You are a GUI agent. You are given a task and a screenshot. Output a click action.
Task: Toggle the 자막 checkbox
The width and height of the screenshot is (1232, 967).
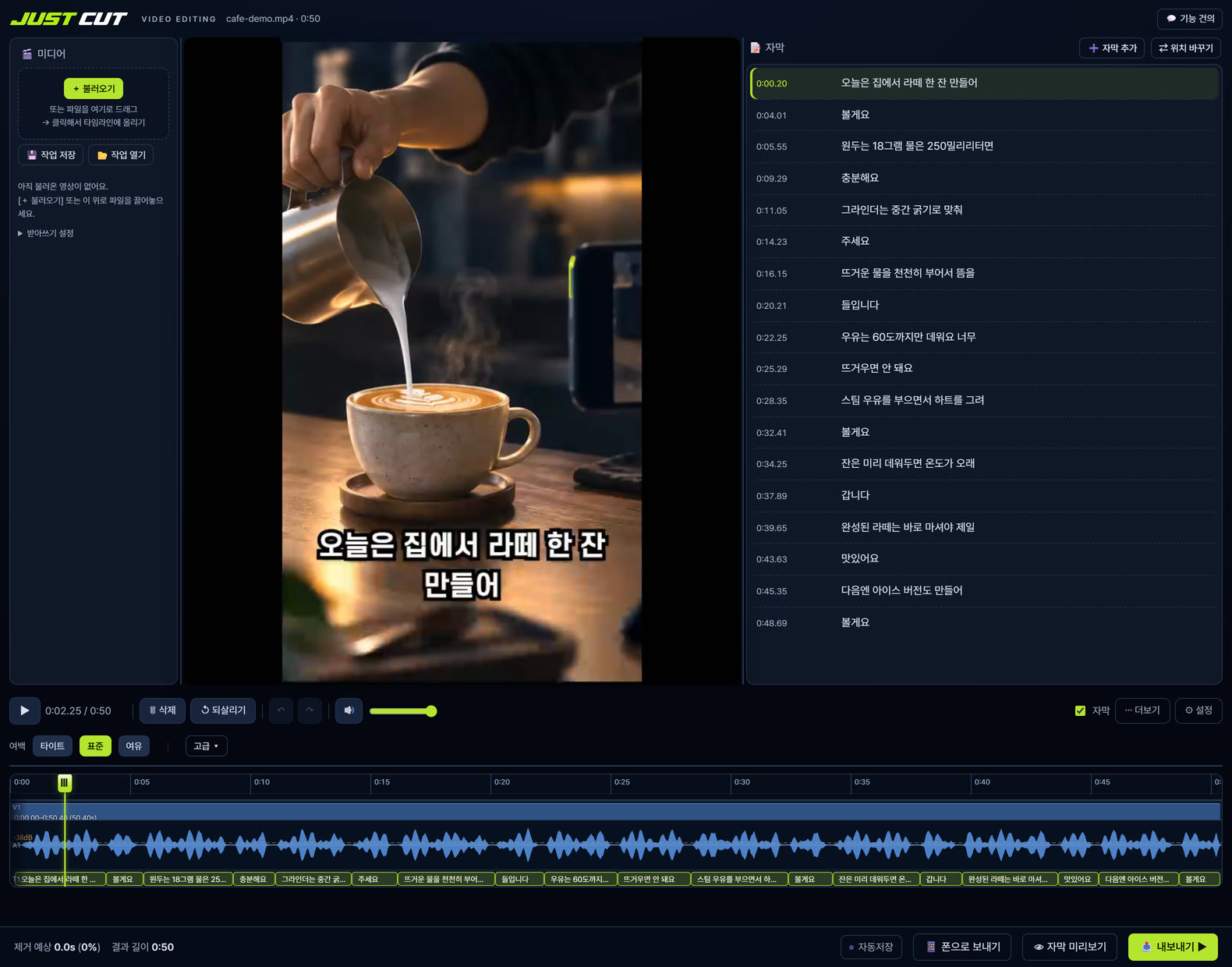[x=1080, y=710]
